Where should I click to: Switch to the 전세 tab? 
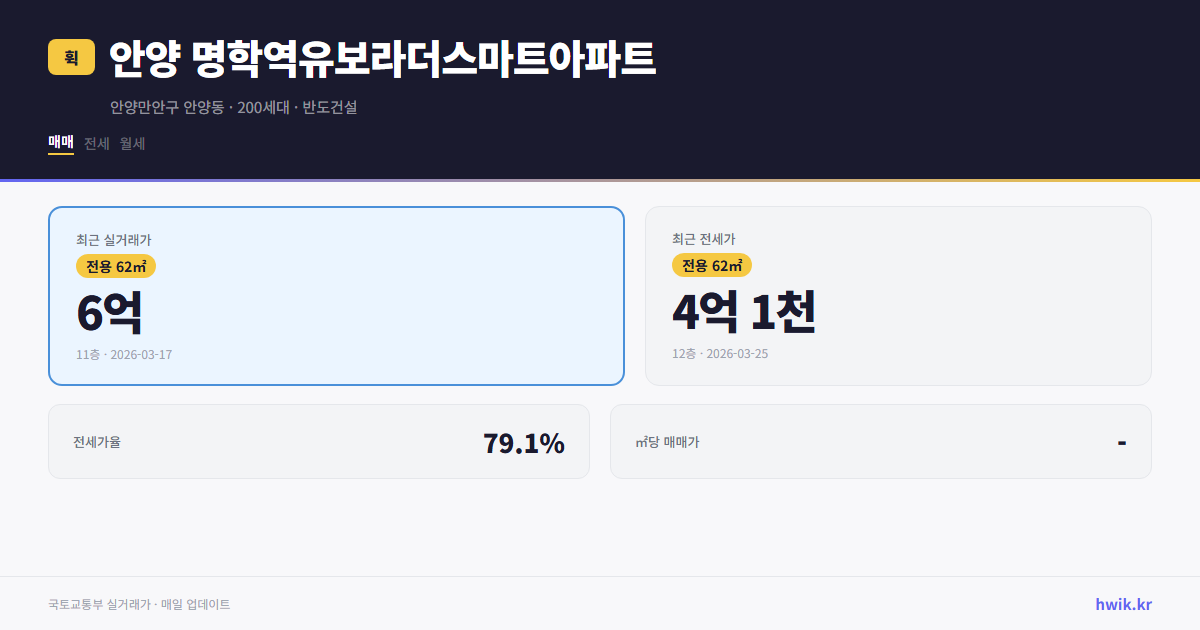(95, 143)
